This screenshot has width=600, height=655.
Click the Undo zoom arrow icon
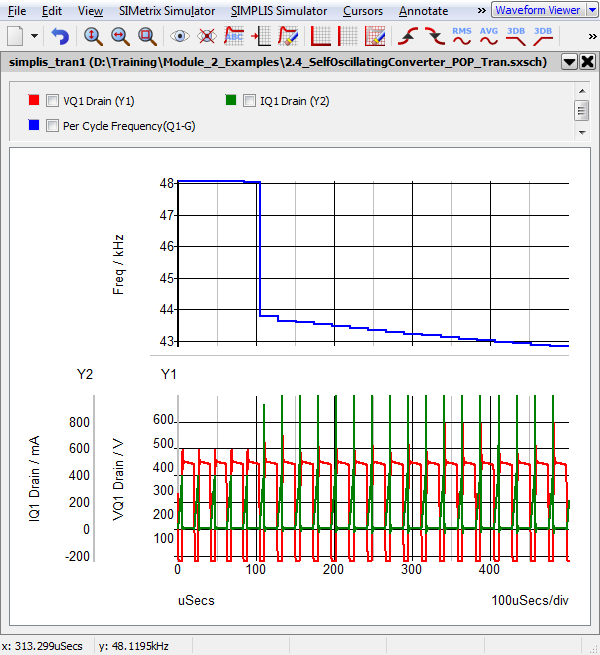point(60,36)
